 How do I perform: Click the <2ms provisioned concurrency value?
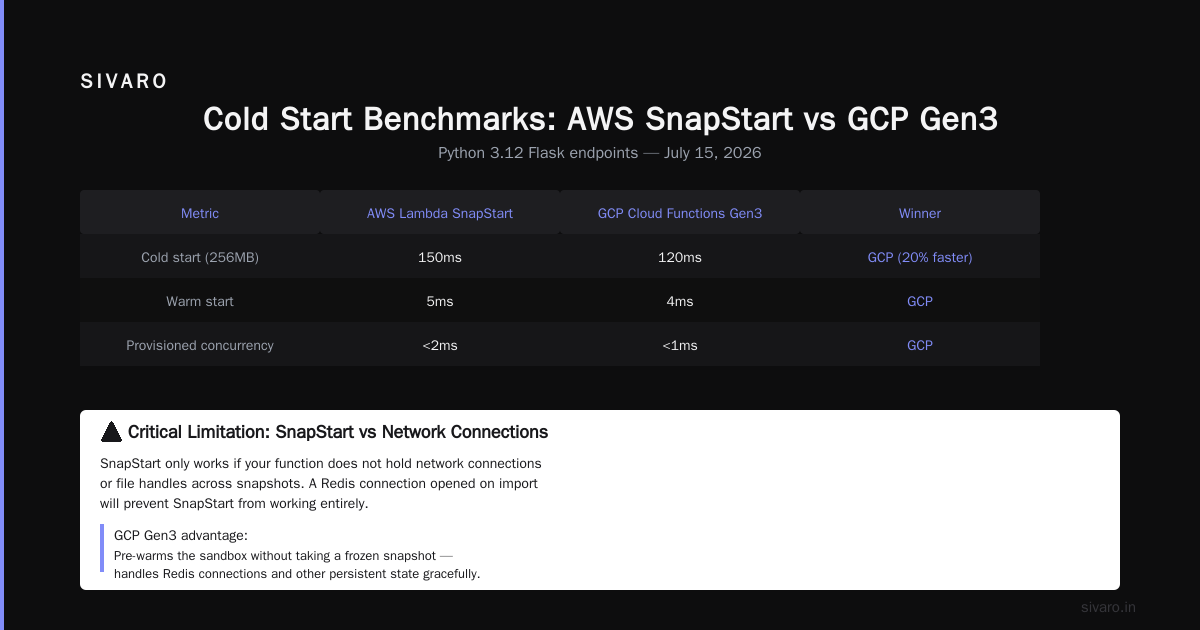tap(440, 345)
